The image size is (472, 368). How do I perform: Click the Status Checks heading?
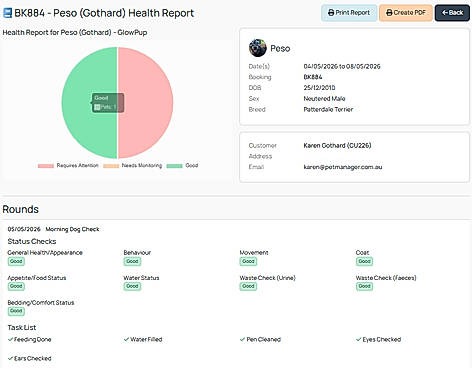pyautogui.click(x=32, y=241)
